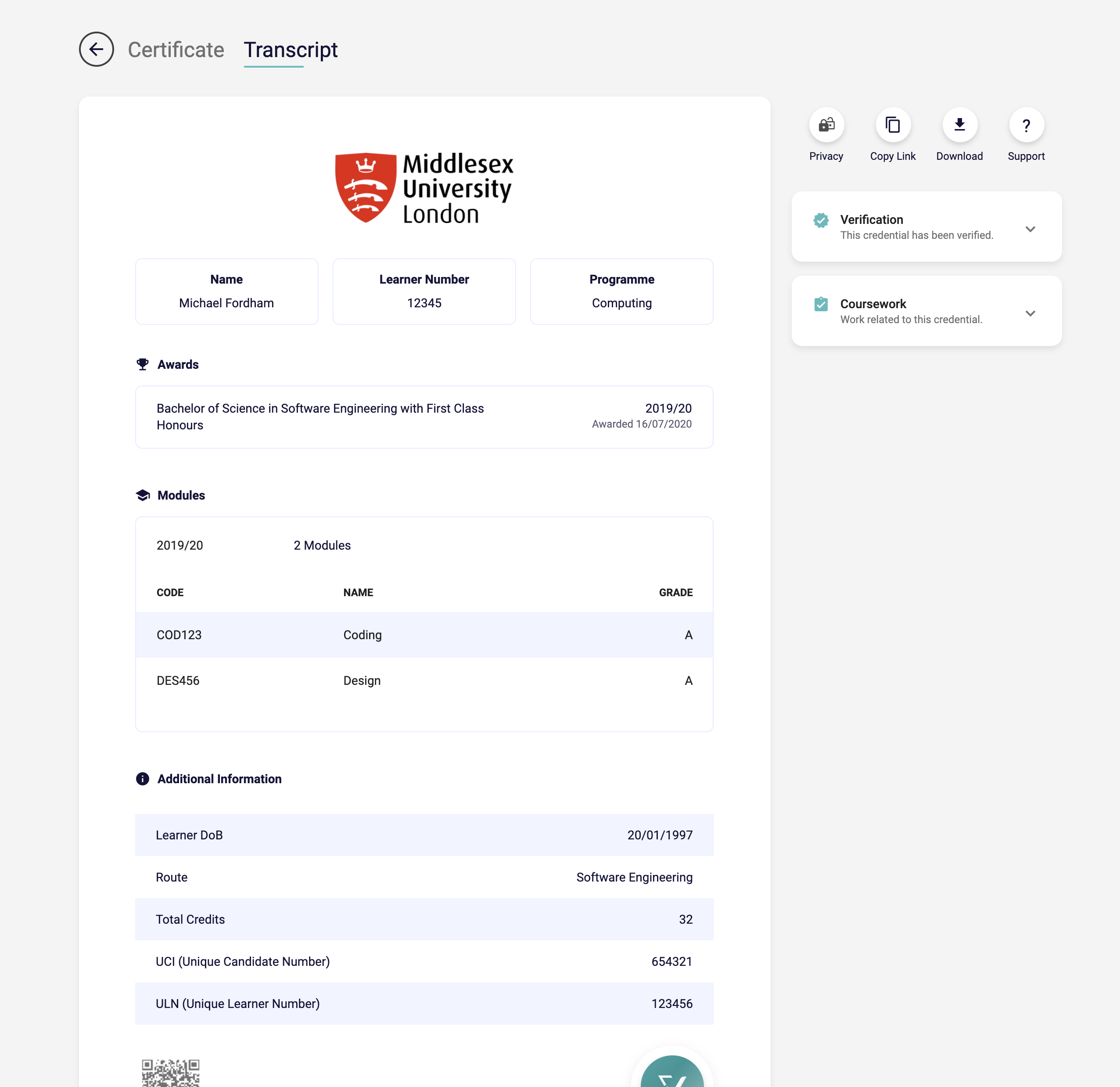This screenshot has height=1087, width=1120.
Task: Click the Verification badge checkmark icon
Action: coord(821,220)
